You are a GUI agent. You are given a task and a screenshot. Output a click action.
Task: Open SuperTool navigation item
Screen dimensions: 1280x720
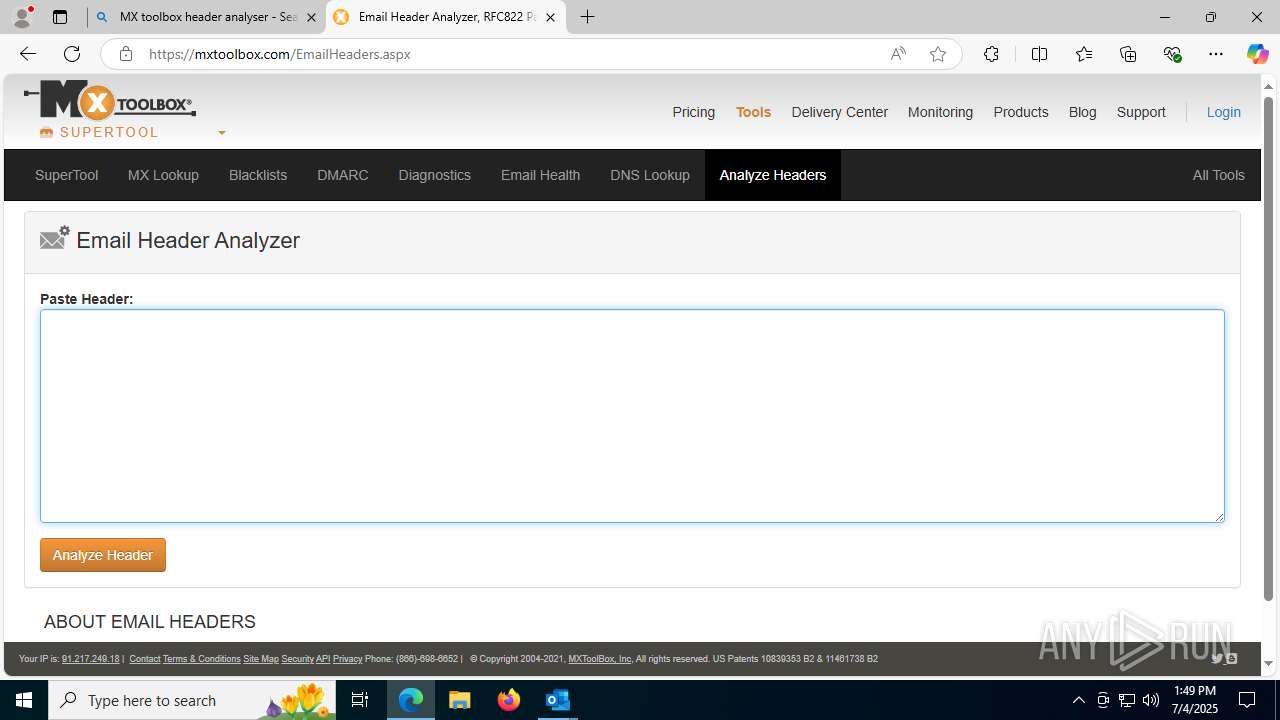pyautogui.click(x=66, y=175)
